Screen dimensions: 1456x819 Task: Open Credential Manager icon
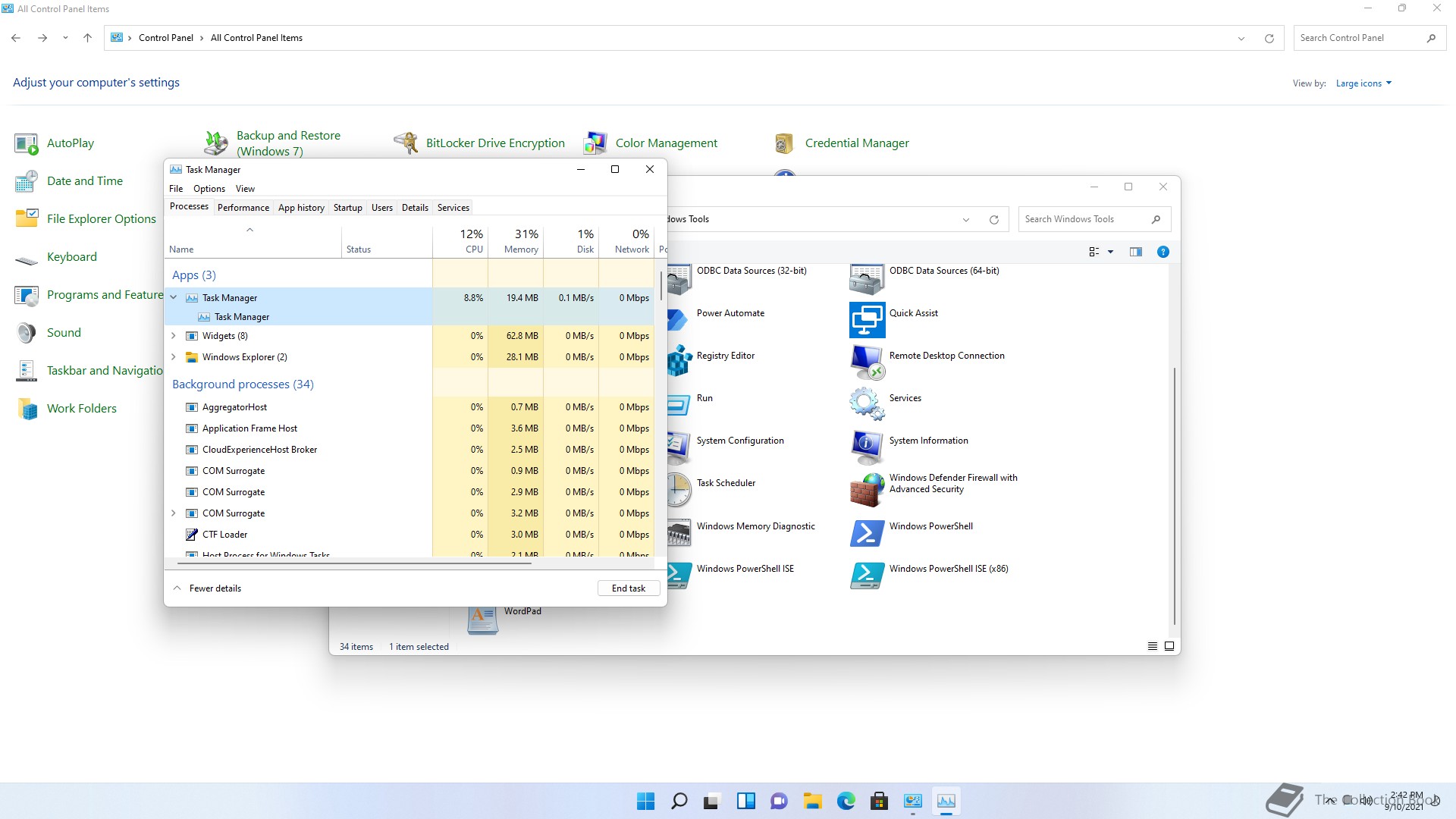785,143
